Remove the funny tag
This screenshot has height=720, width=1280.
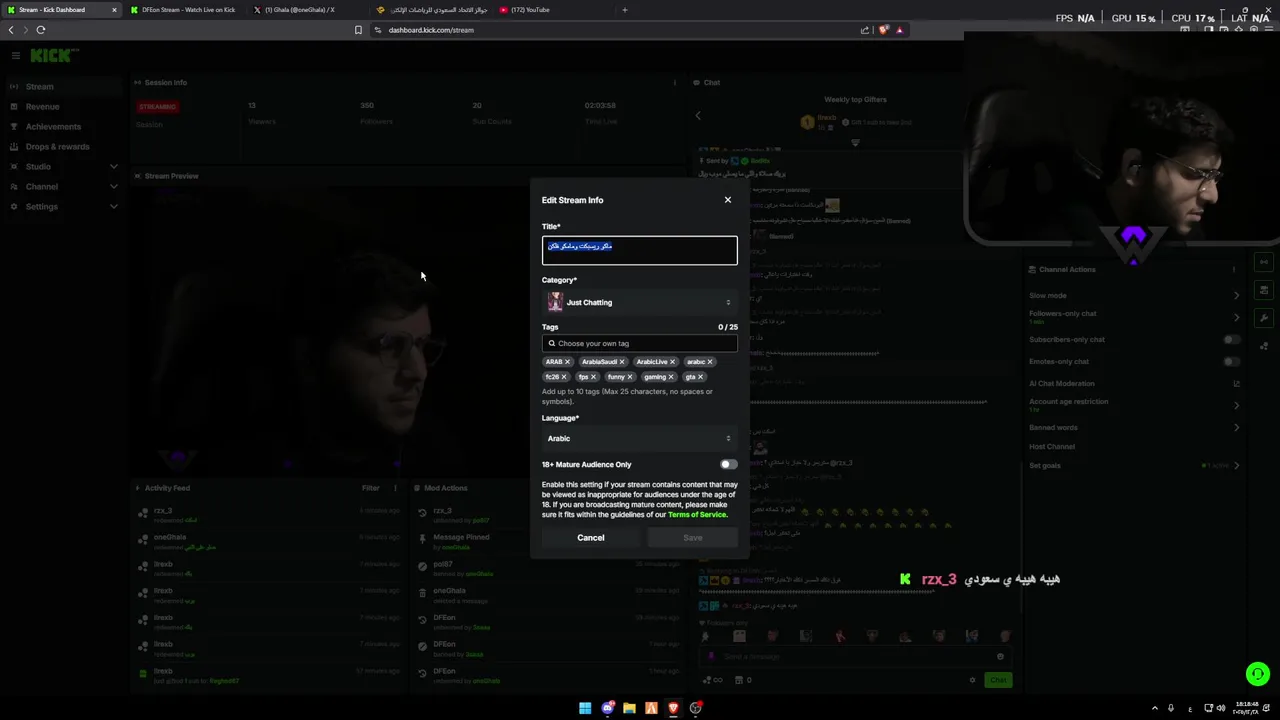point(629,377)
